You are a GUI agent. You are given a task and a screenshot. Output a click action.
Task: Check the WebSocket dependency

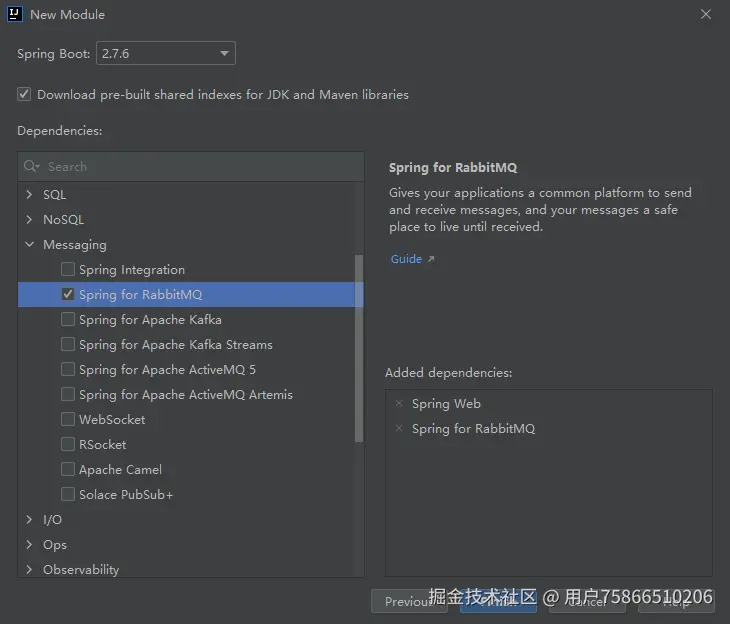pyautogui.click(x=68, y=419)
